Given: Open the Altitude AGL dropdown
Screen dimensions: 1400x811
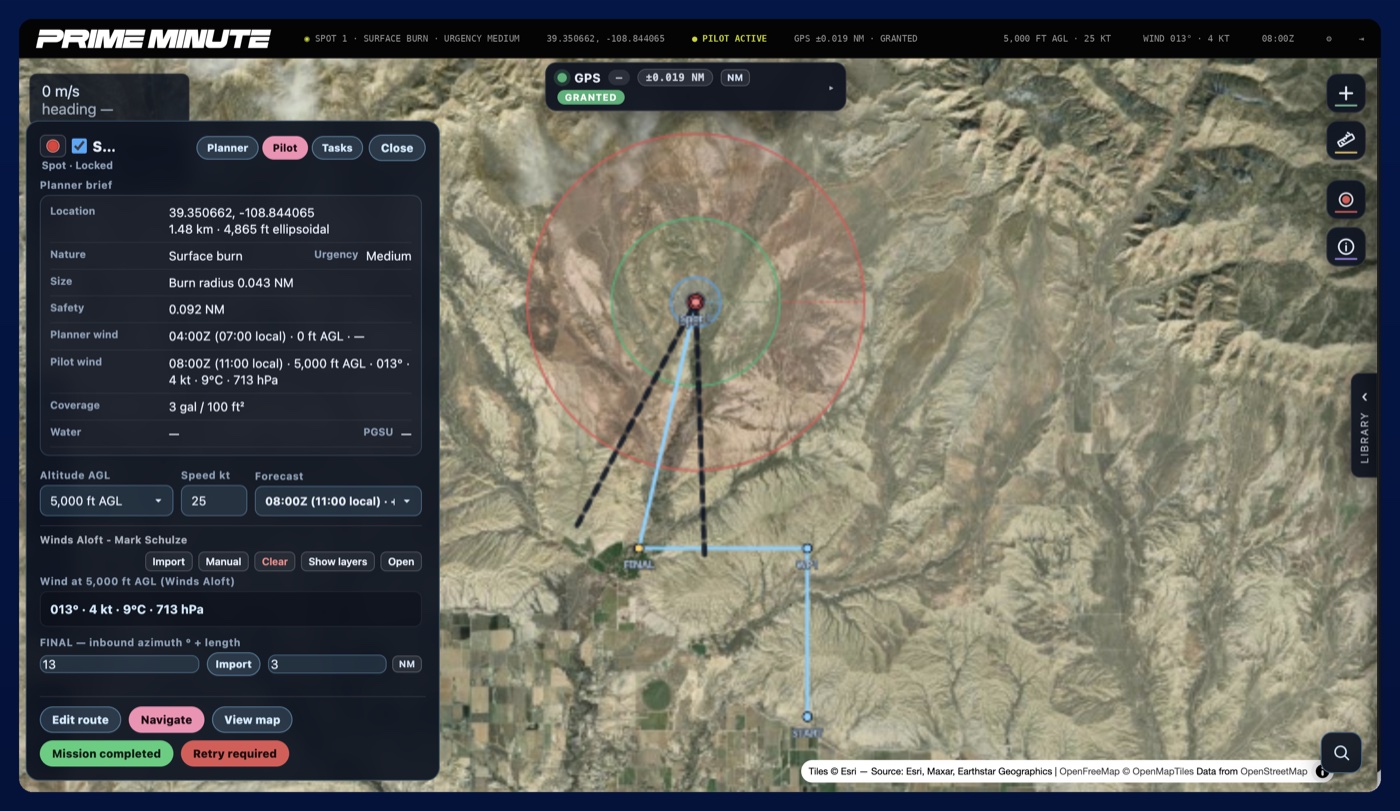Looking at the screenshot, I should 106,501.
